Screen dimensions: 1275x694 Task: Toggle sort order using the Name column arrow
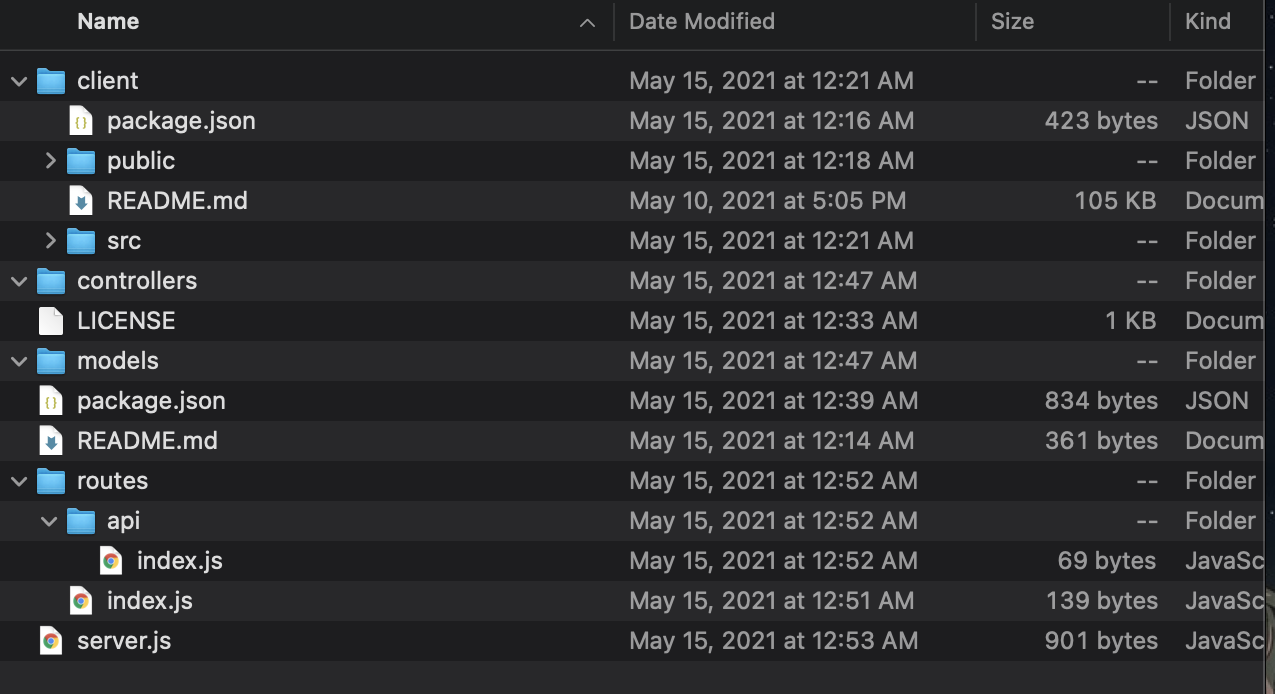pos(586,21)
